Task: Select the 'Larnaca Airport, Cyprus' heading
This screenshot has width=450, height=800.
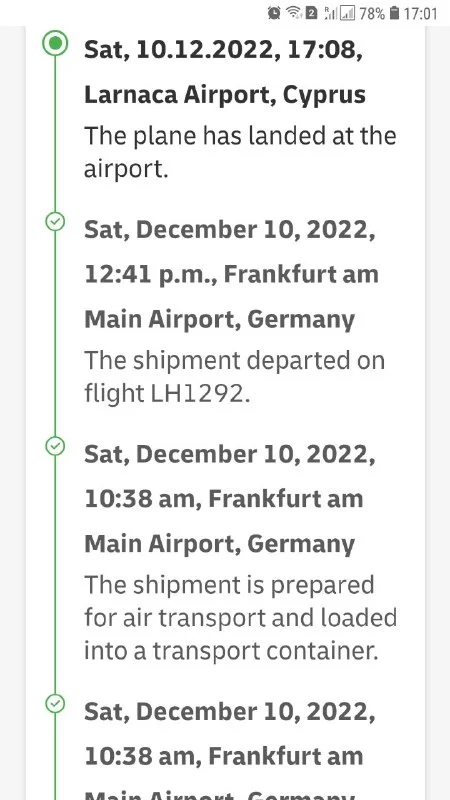Action: click(224, 95)
